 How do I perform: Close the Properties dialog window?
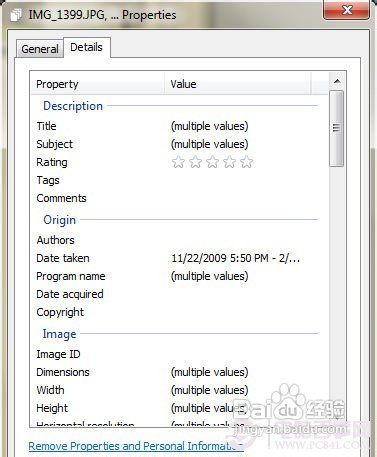point(347,10)
